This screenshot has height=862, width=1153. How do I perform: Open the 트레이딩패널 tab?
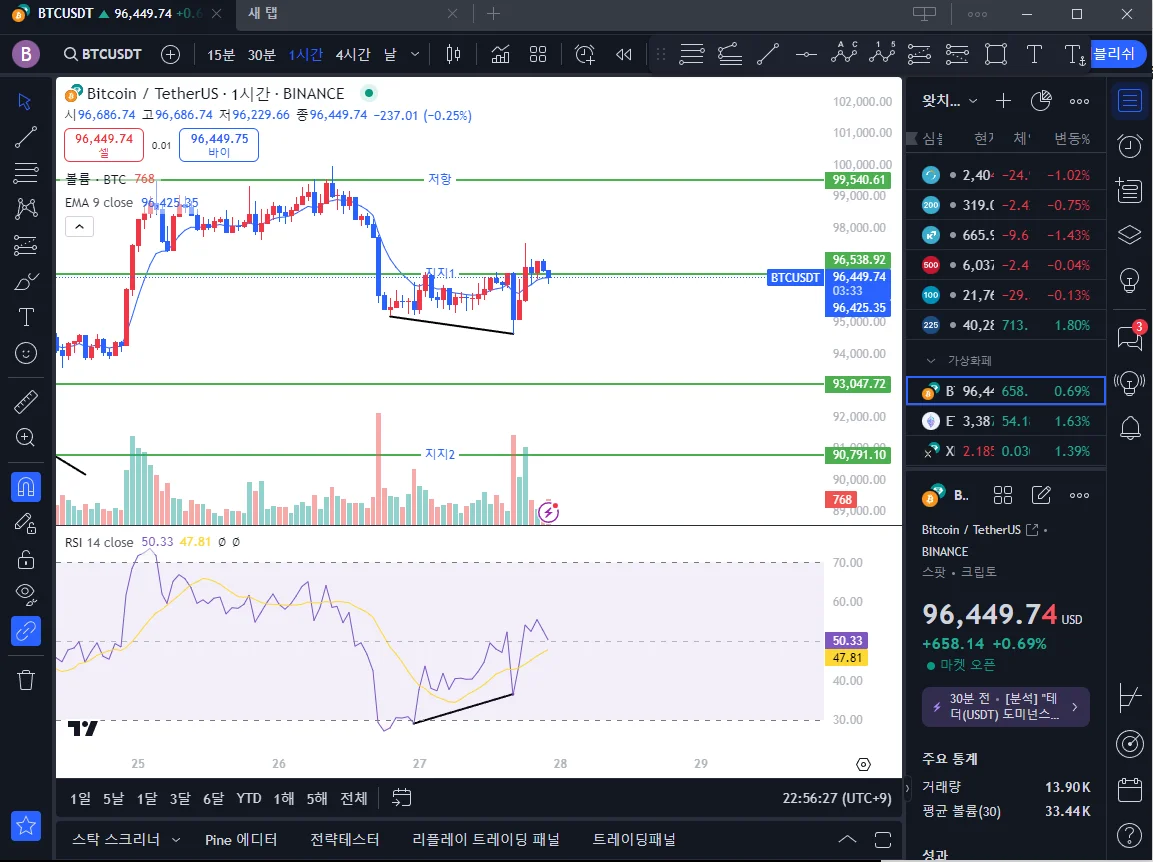pos(634,839)
